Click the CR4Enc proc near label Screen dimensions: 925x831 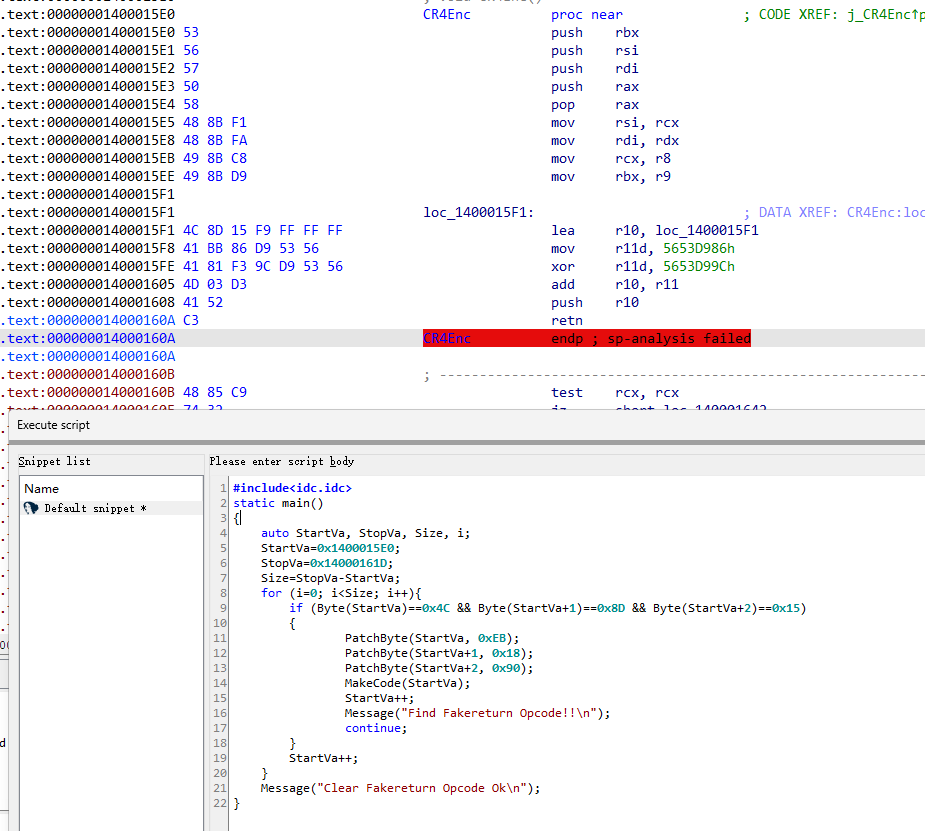pyautogui.click(x=446, y=15)
